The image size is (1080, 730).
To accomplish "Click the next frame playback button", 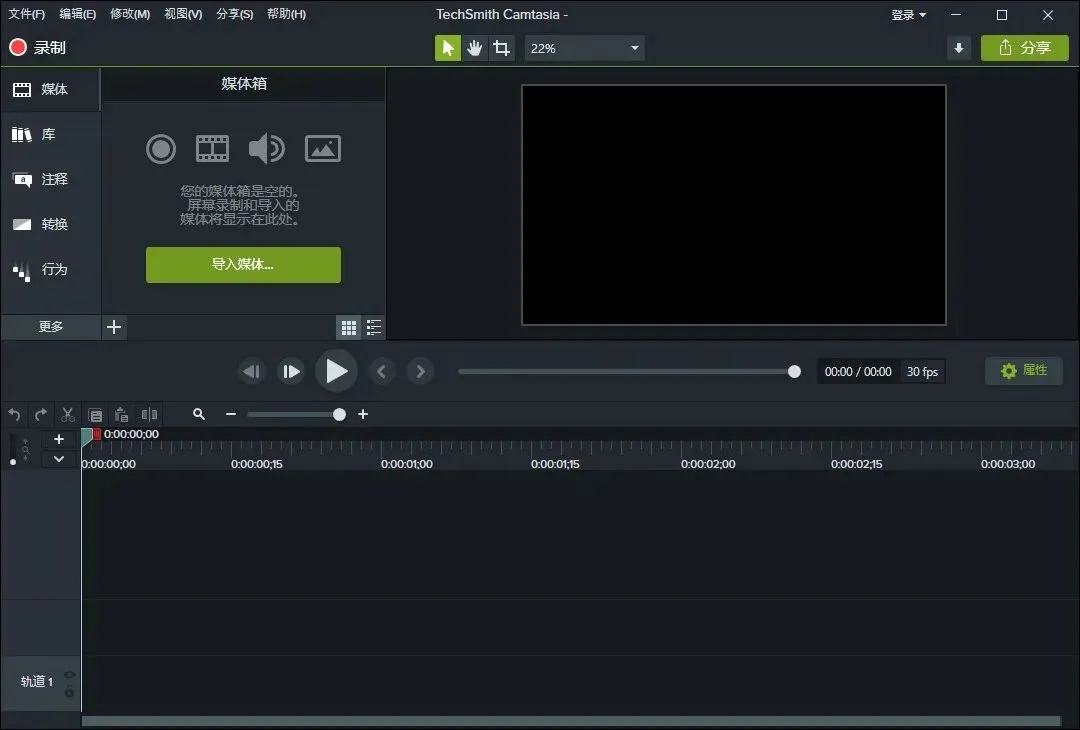I will [x=291, y=372].
